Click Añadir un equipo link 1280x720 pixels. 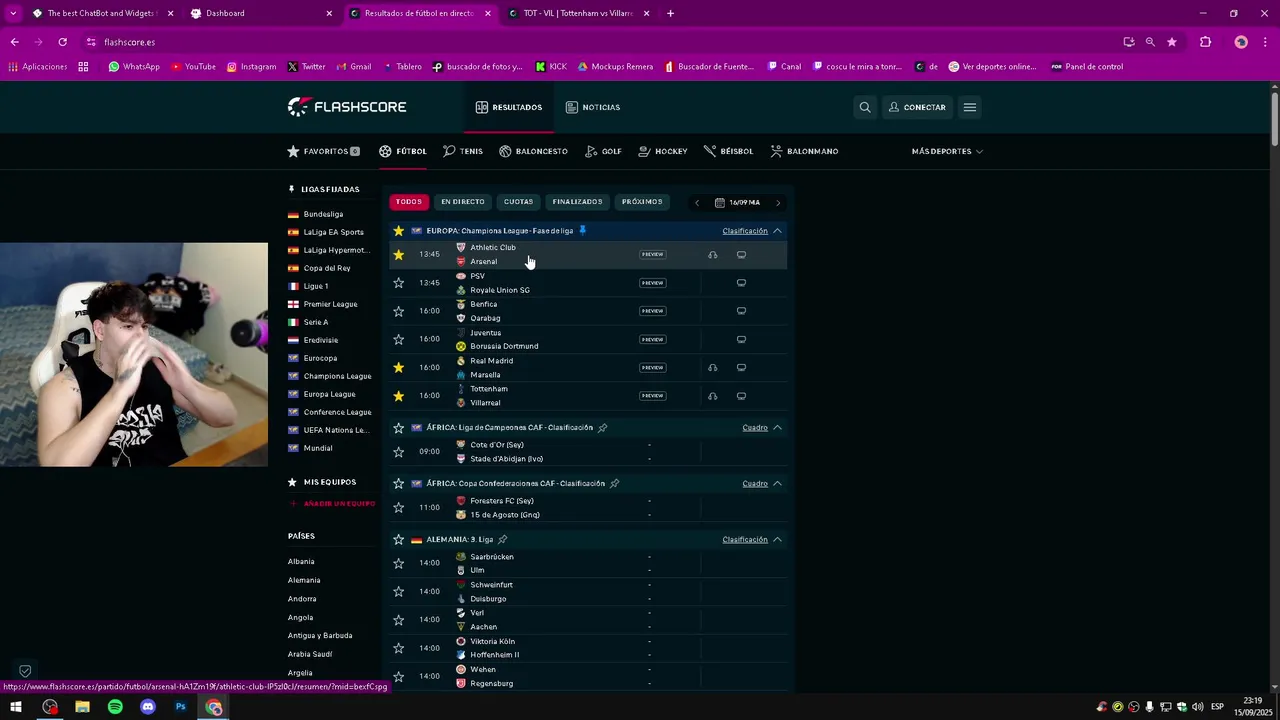coord(333,504)
